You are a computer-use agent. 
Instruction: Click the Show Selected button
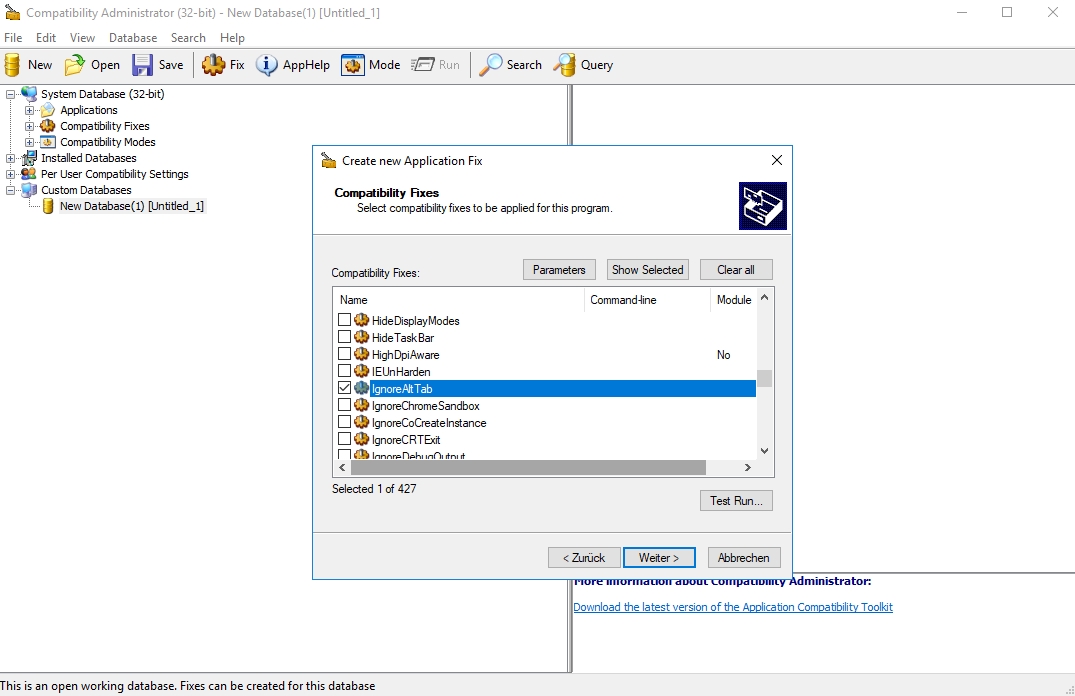(x=648, y=269)
